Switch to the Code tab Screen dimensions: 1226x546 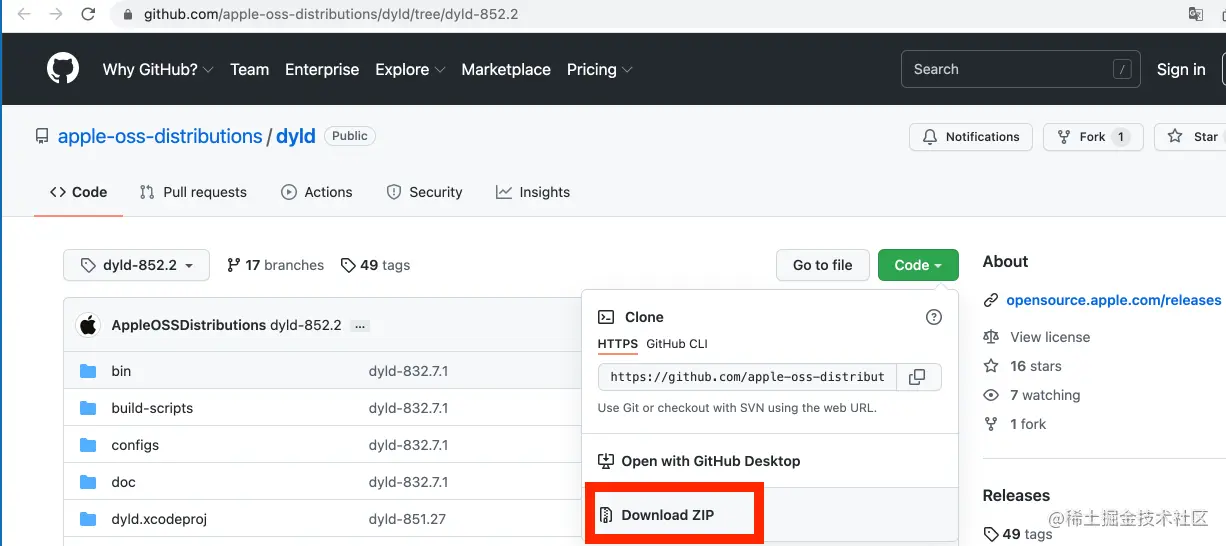(x=78, y=192)
